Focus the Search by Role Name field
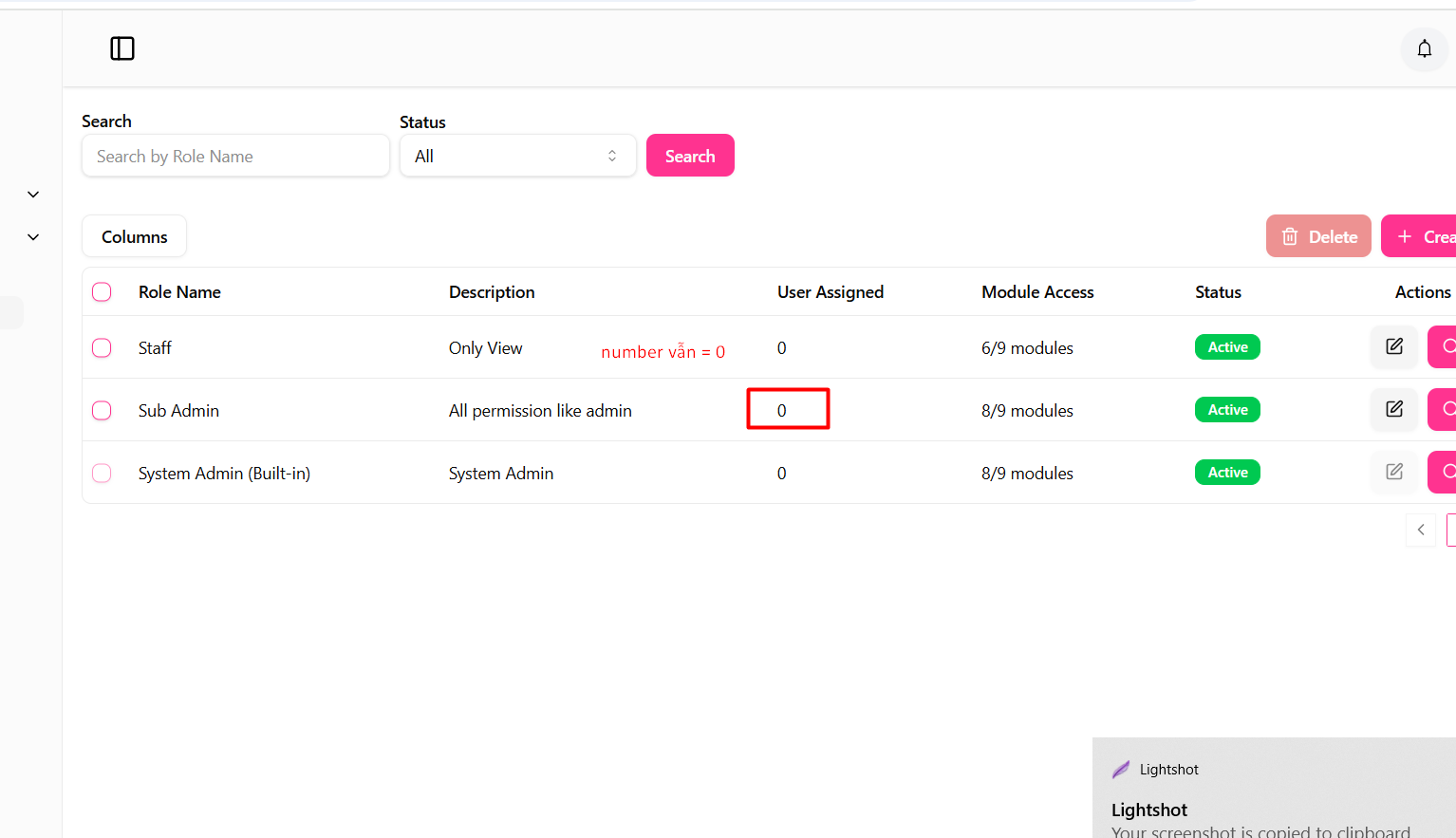1456x838 pixels. [235, 157]
